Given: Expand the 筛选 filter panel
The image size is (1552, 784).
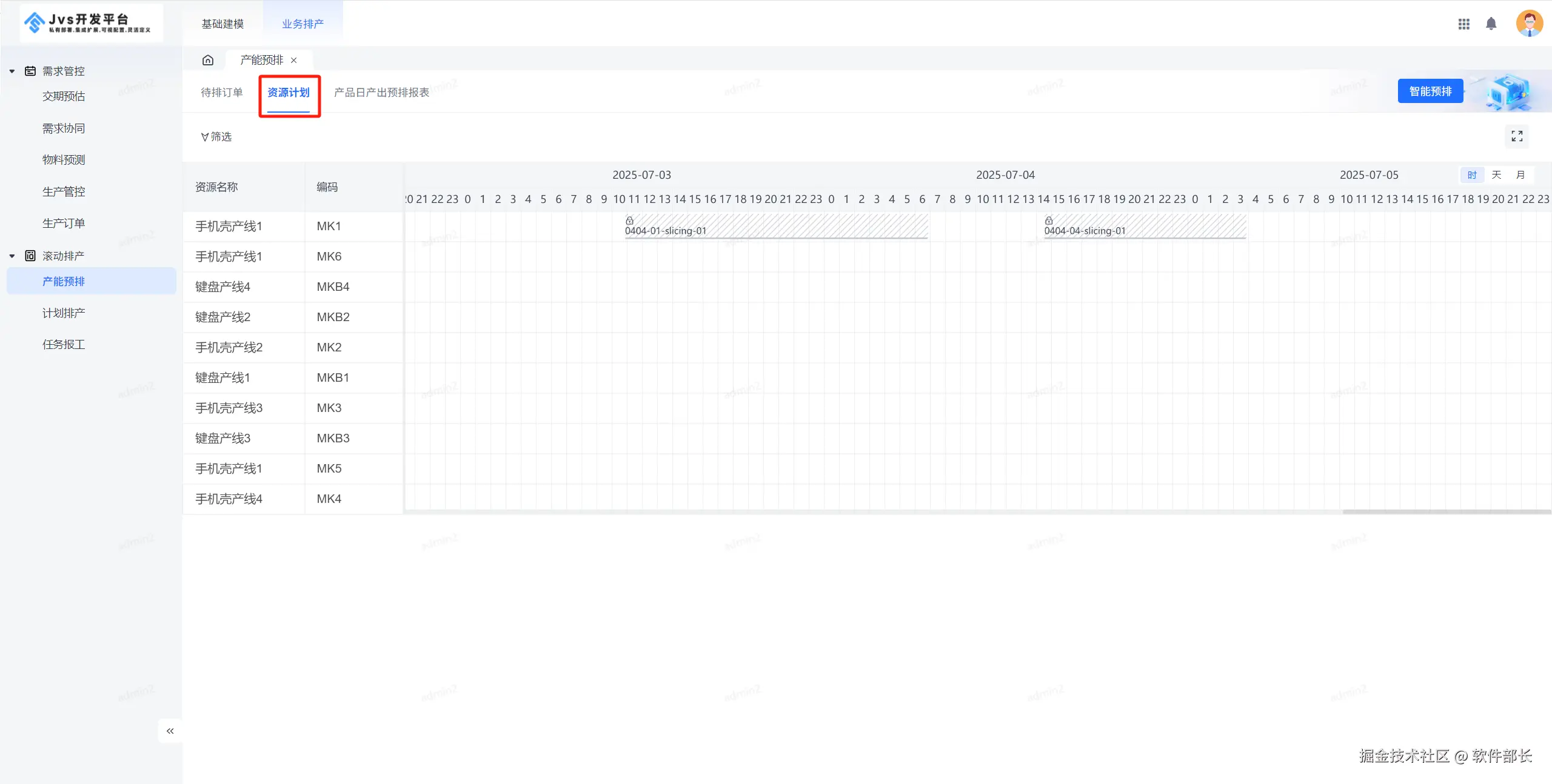Looking at the screenshot, I should coord(216,137).
